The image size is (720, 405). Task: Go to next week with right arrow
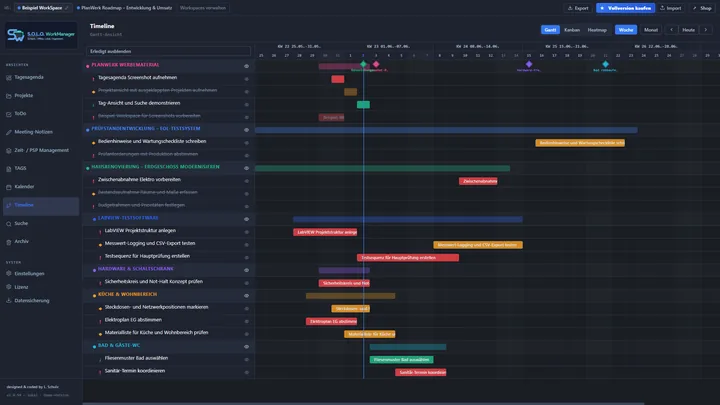(x=706, y=30)
